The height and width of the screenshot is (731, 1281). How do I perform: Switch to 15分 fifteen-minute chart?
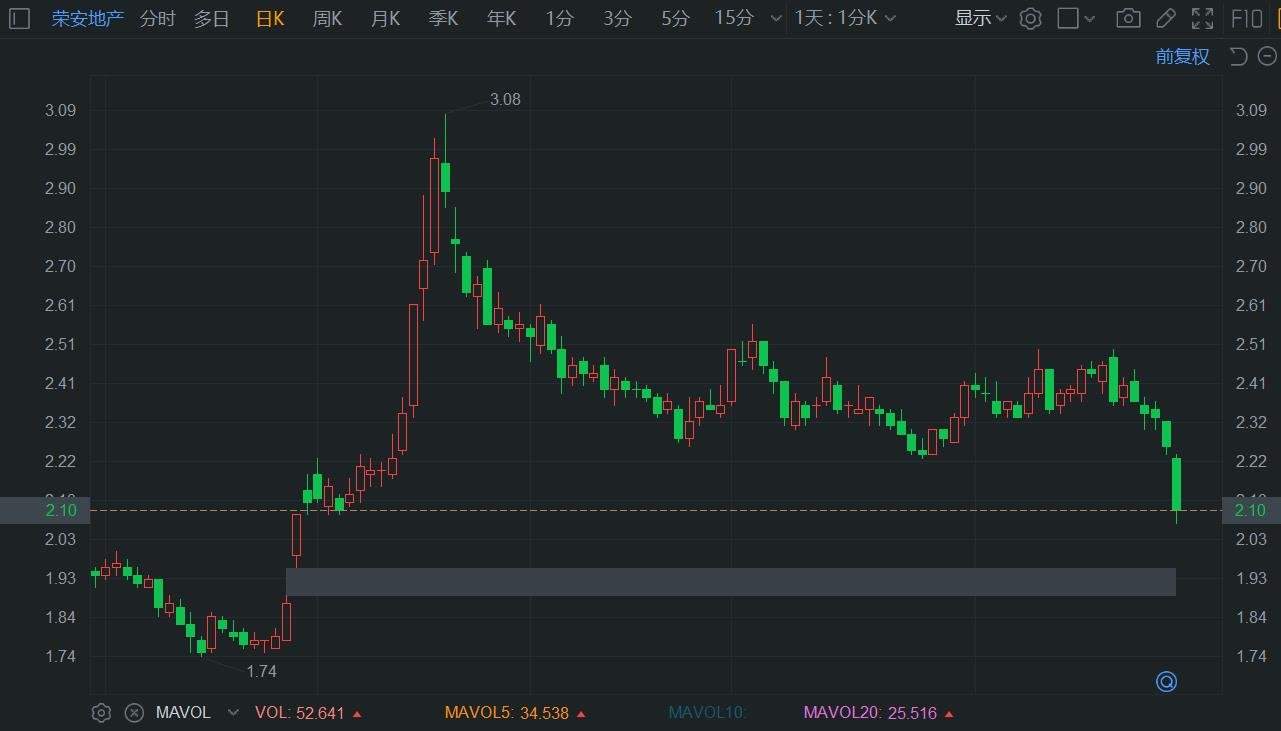(734, 18)
